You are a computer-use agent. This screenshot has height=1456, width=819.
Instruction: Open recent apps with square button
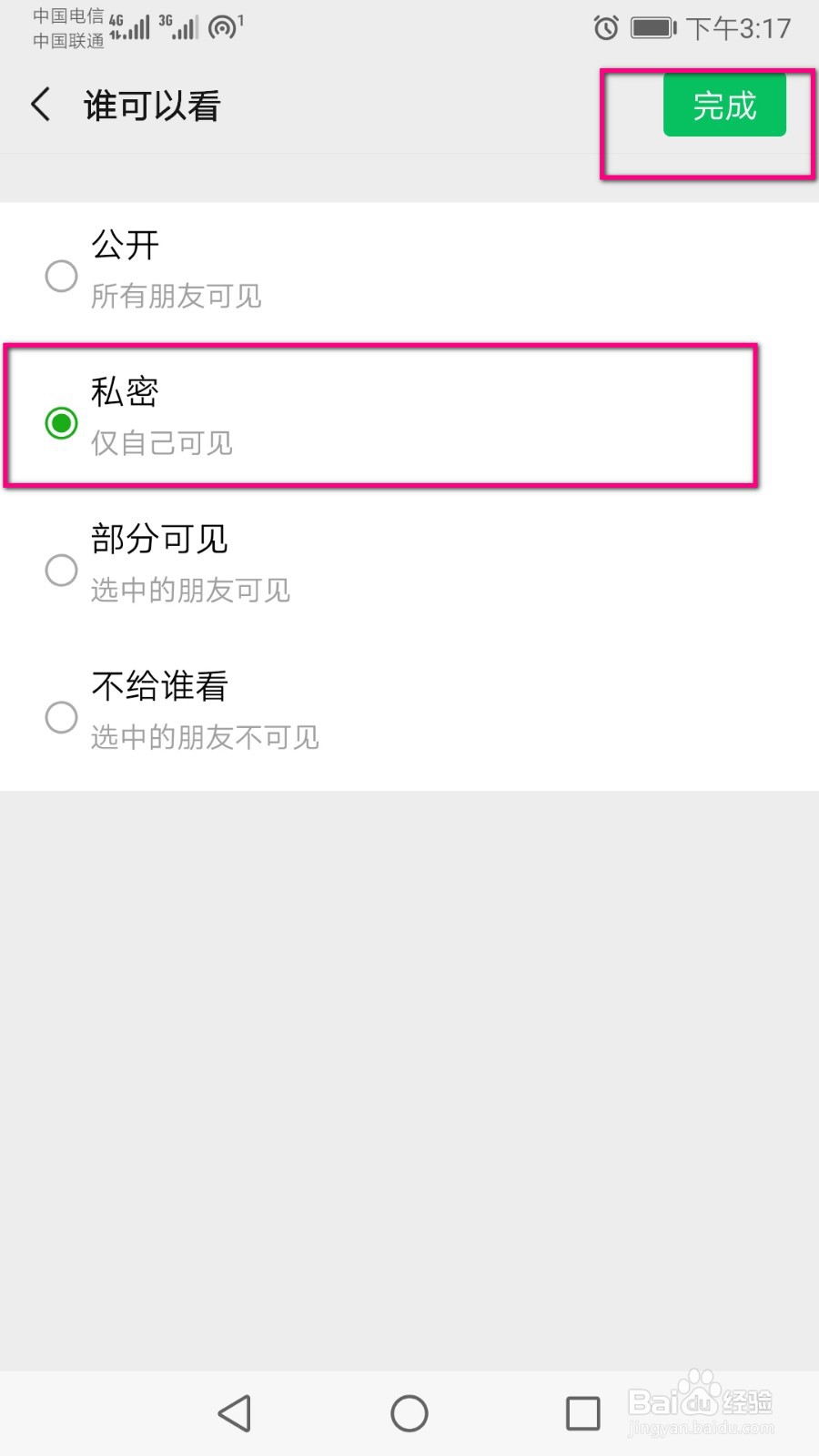click(583, 1413)
